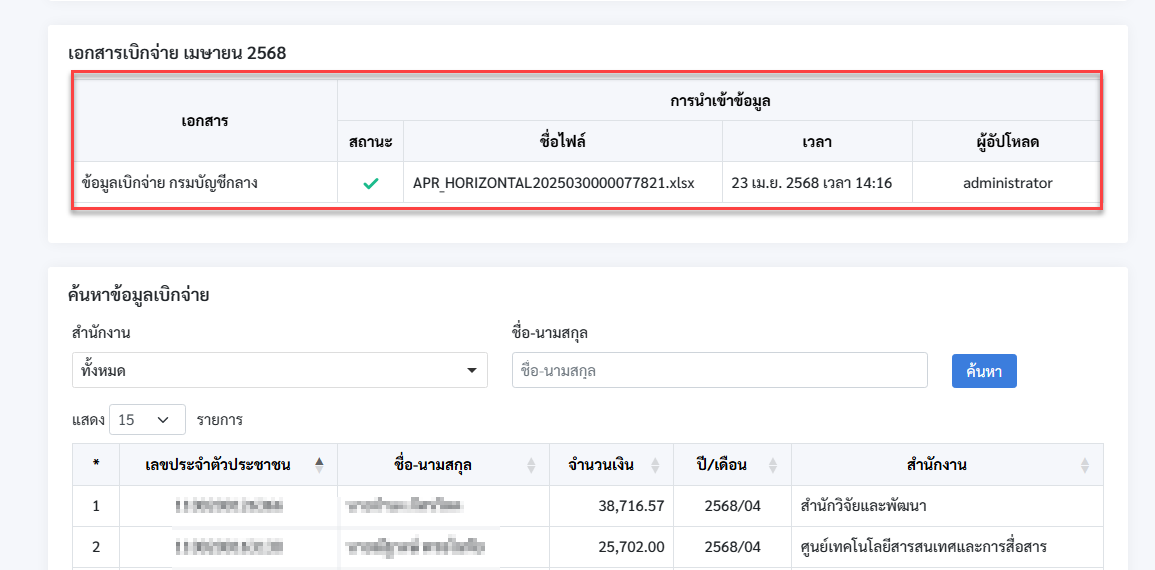Image resolution: width=1155 pixels, height=570 pixels.
Task: Click the ผู้อัปโหลด column header
Action: (x=1007, y=141)
